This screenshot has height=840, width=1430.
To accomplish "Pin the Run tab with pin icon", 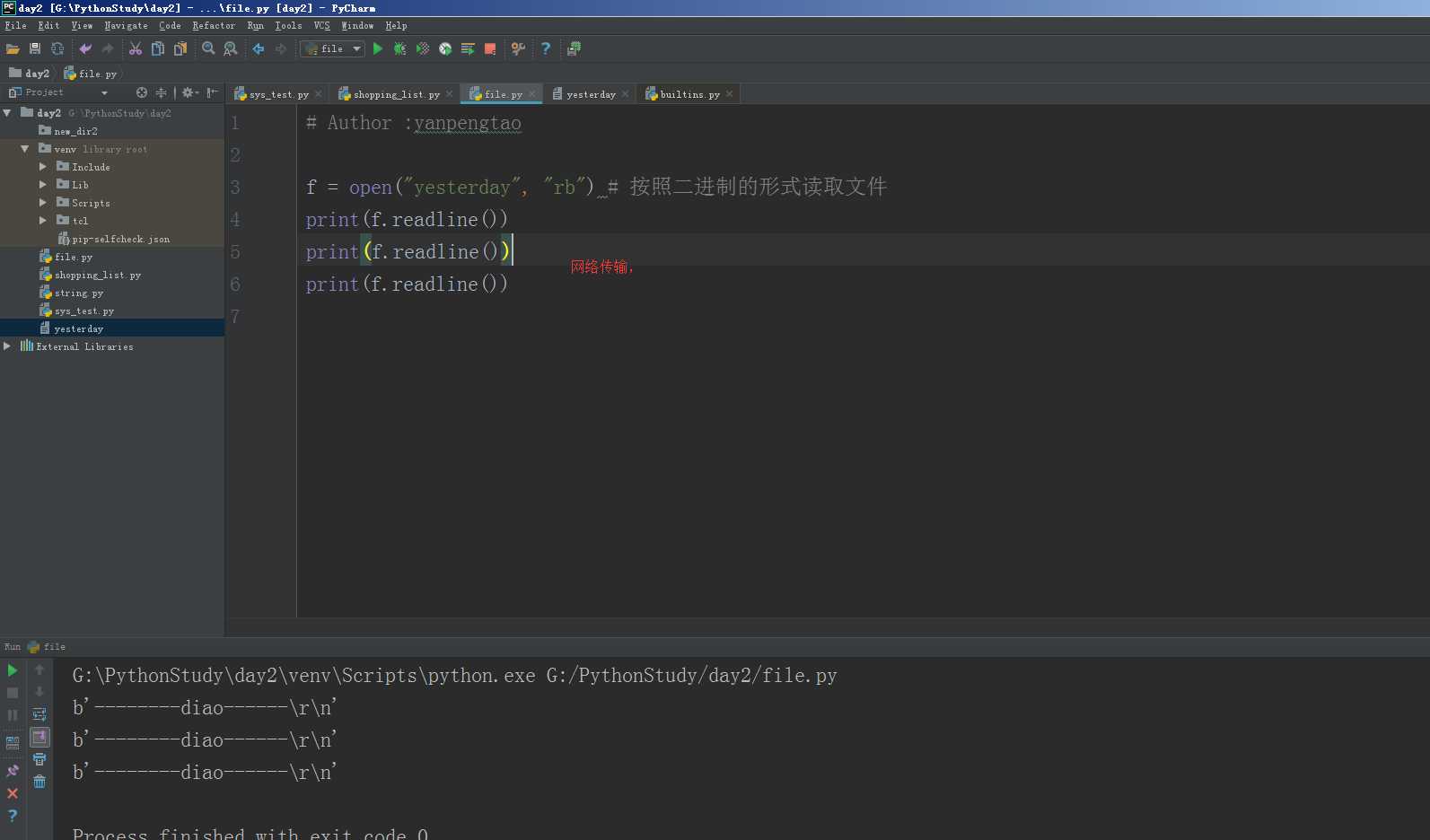I will click(13, 771).
